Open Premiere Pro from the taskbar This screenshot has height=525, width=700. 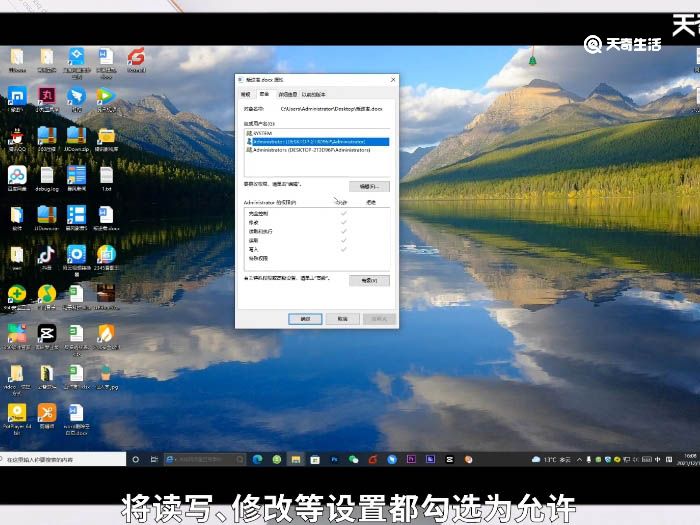click(x=410, y=459)
